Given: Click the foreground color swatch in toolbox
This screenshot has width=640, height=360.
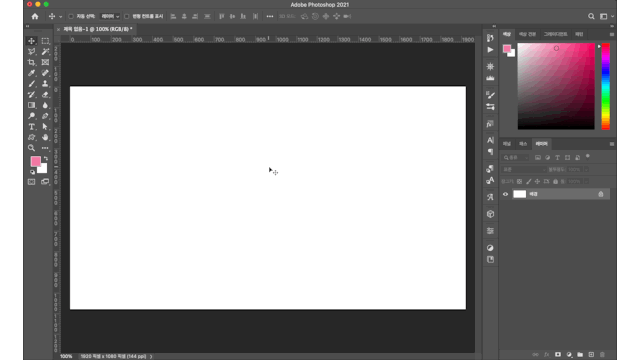Looking at the screenshot, I should 36,161.
